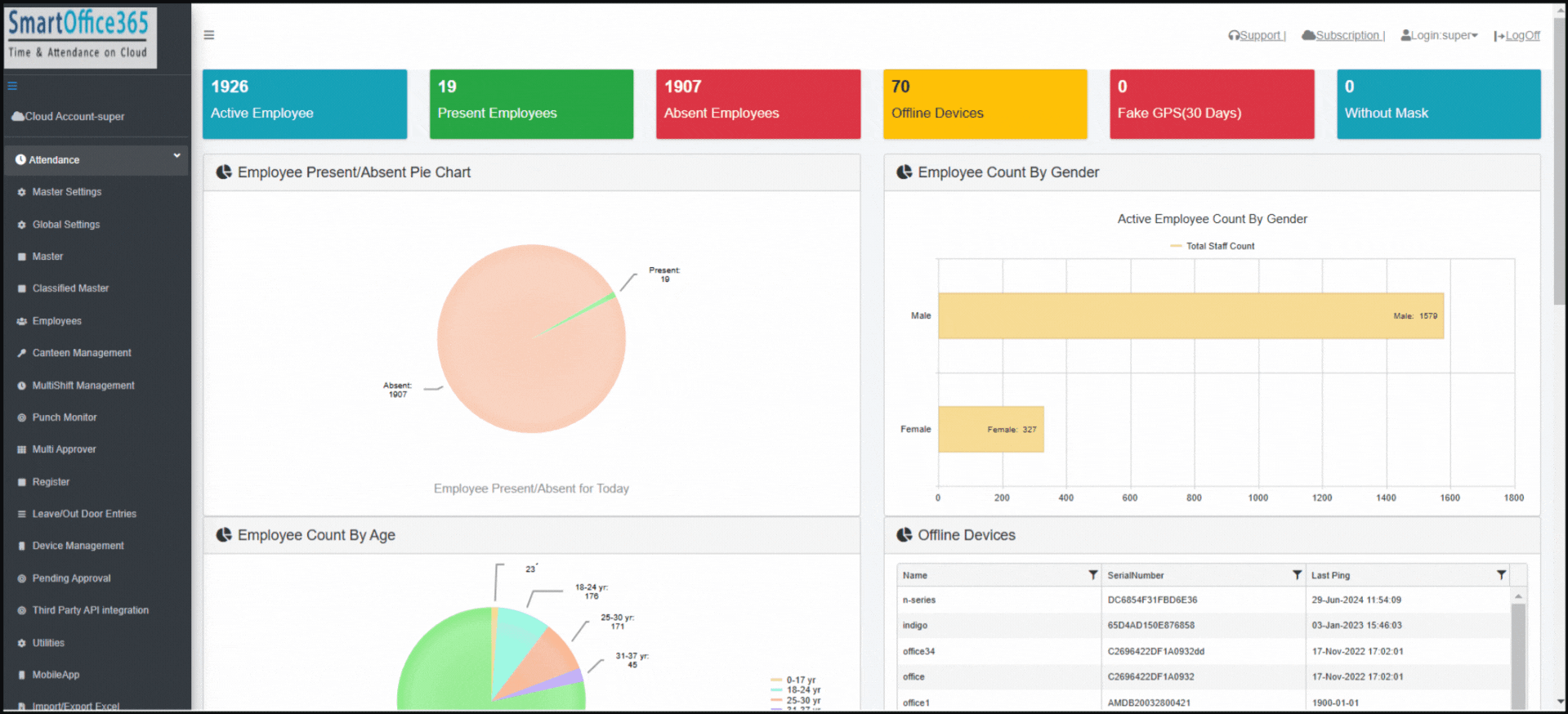Toggle the Total Staff Count legend entry
The height and width of the screenshot is (714, 1568).
[x=1213, y=246]
